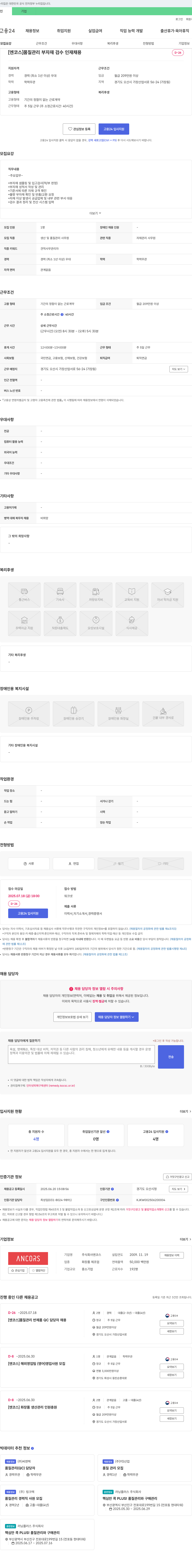Open the 취업지원 menu
The image size is (192, 1568).
(64, 31)
